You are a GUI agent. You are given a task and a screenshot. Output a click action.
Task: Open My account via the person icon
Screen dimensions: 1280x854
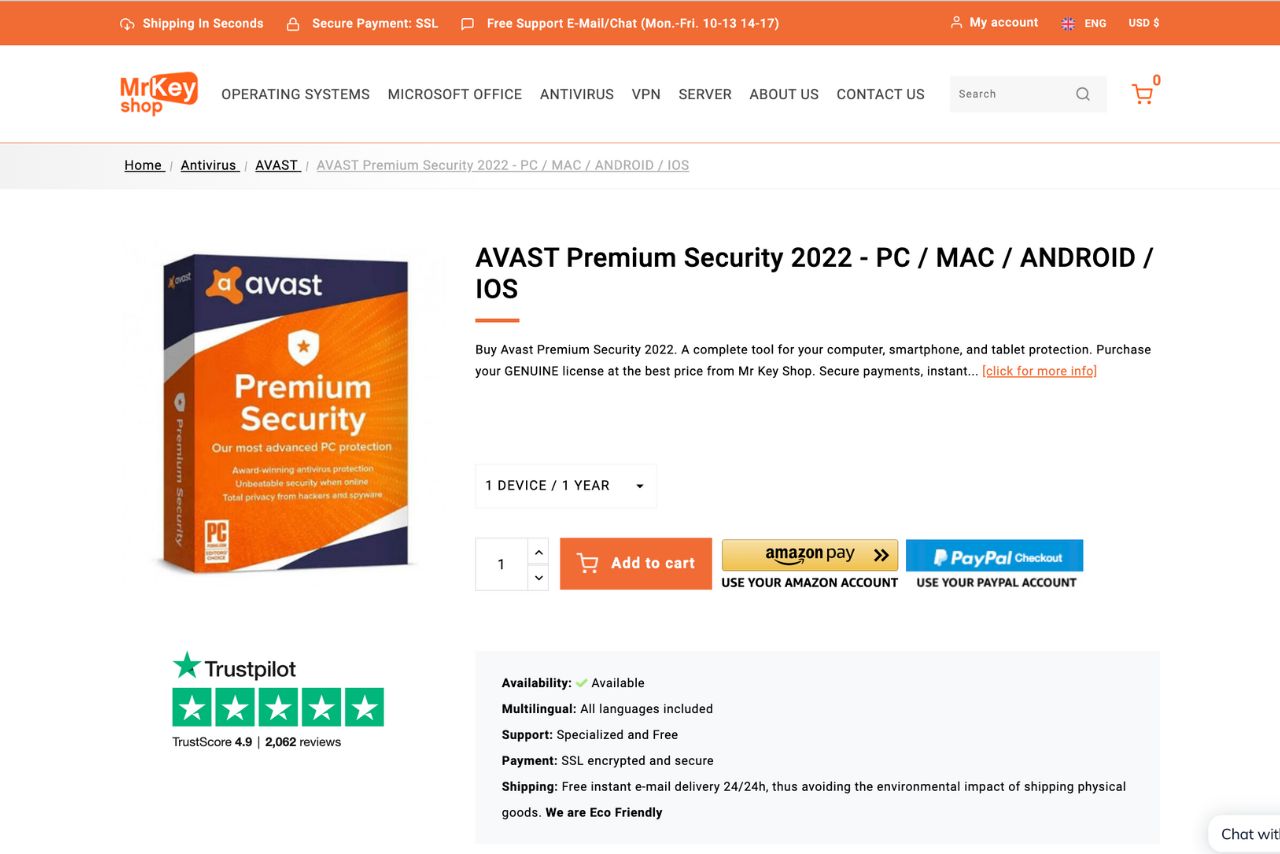point(956,22)
